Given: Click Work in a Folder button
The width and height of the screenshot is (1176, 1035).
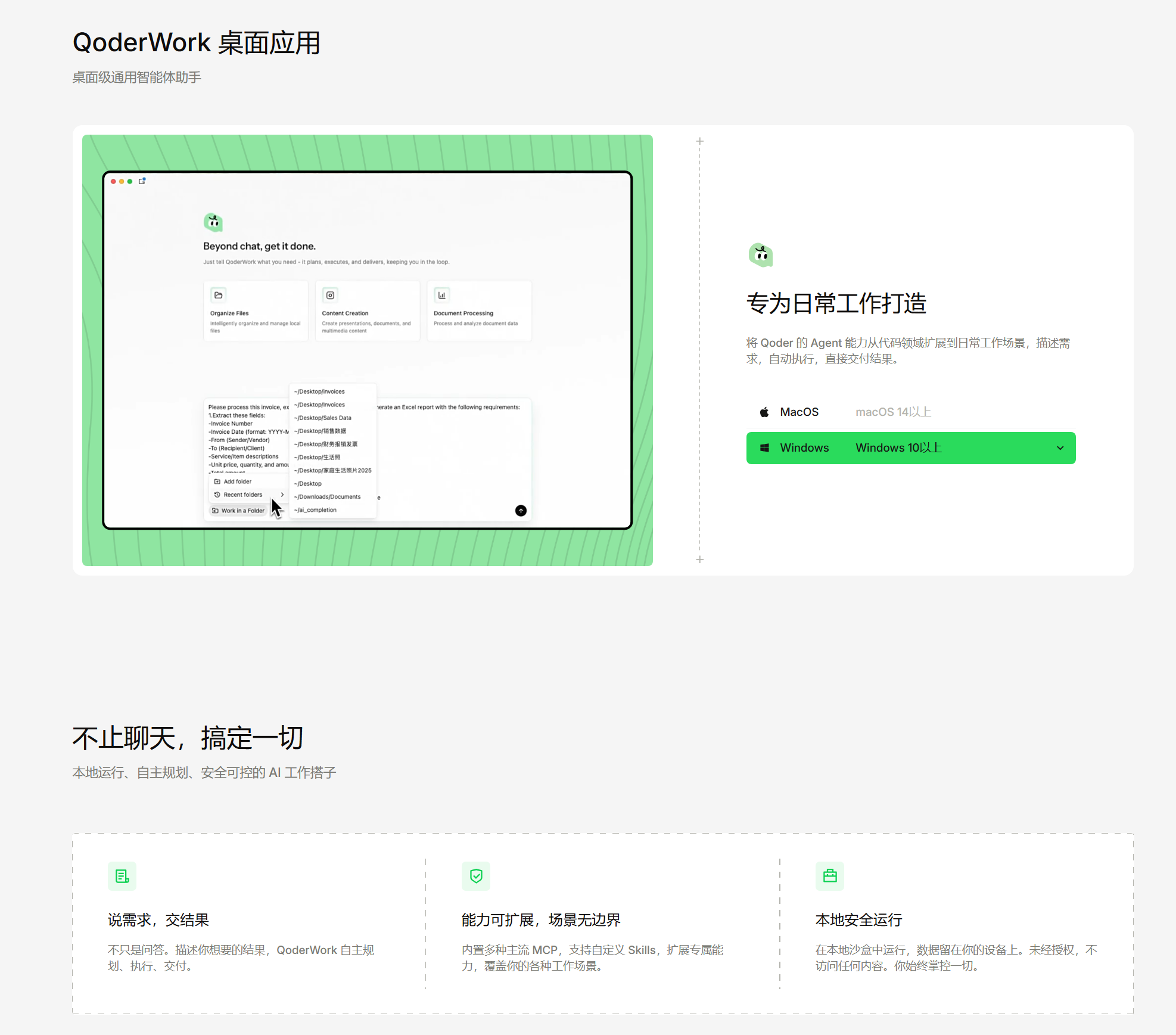Looking at the screenshot, I should [238, 511].
